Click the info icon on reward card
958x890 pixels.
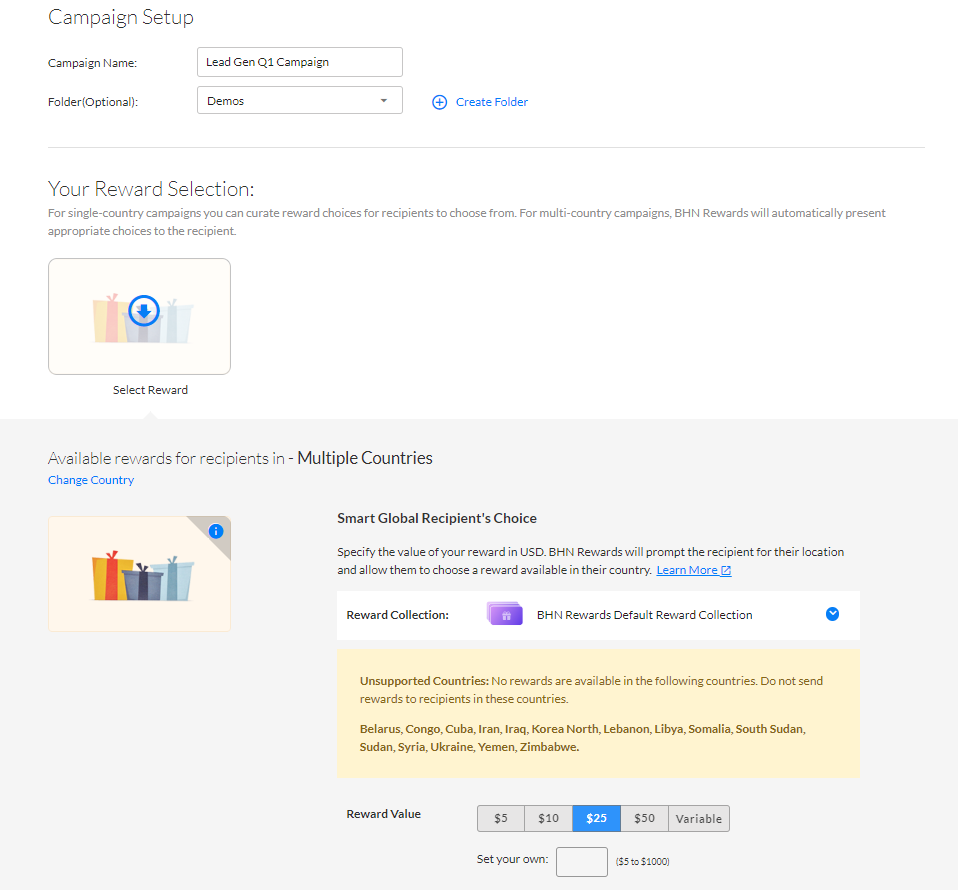tap(215, 531)
